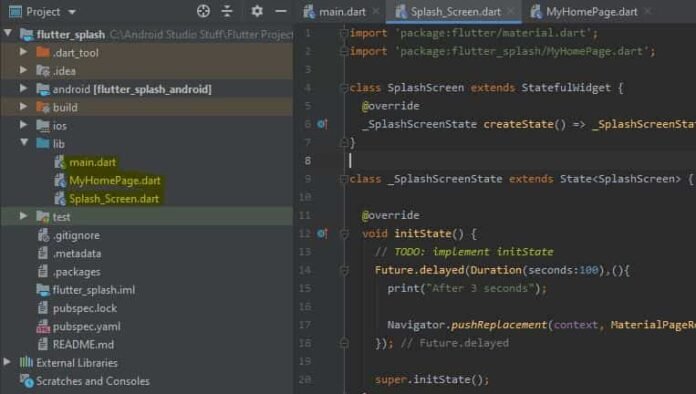
Task: Select pubspec.lock file
Action: point(85,308)
